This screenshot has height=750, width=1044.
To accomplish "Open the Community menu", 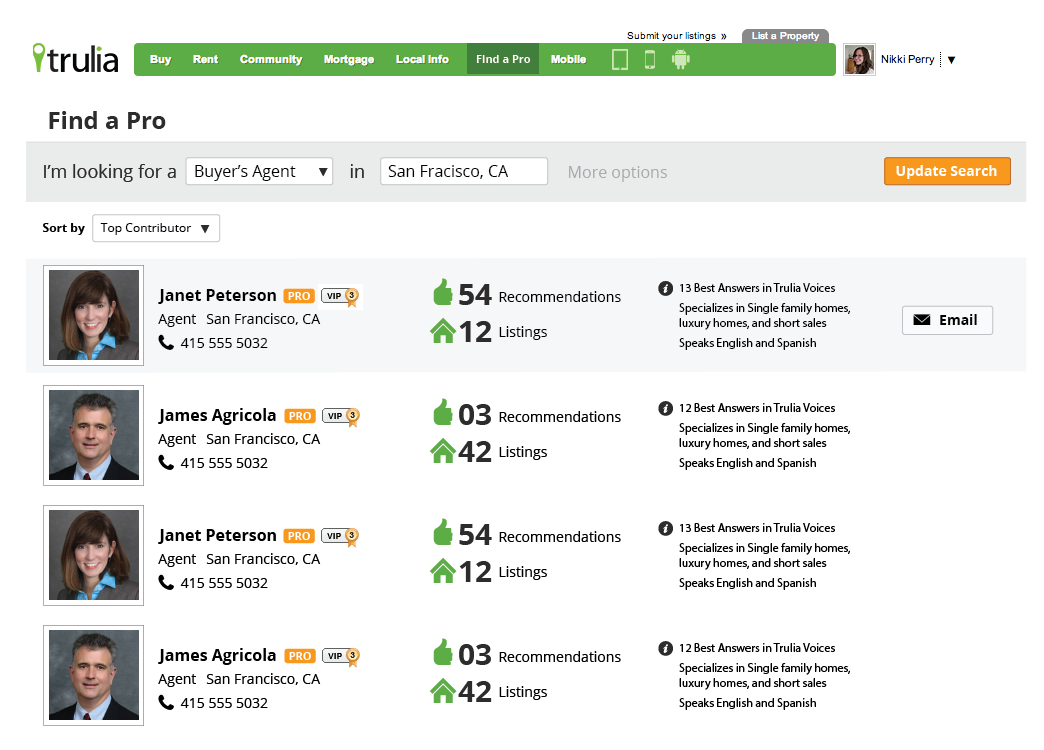I will [271, 59].
